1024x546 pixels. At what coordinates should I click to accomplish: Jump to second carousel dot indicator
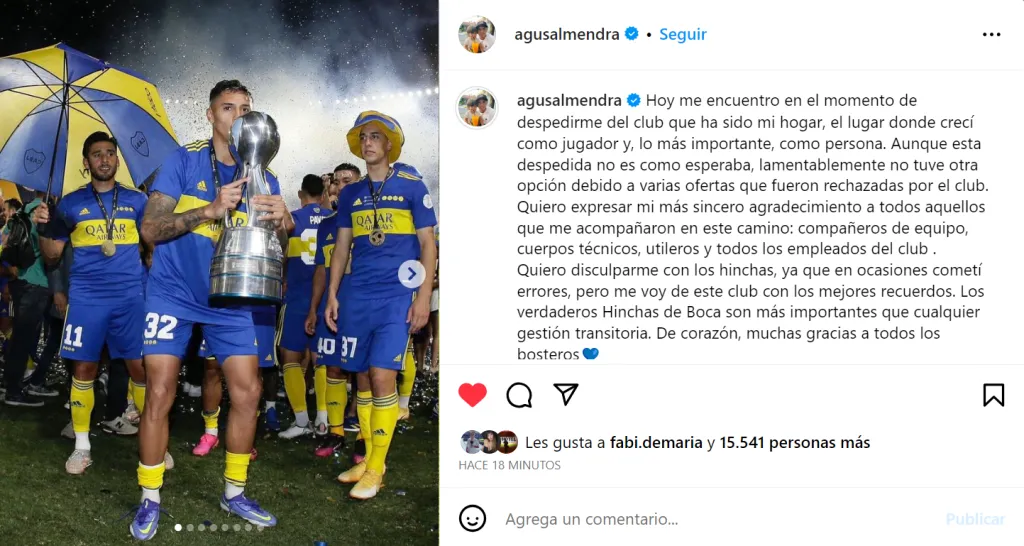coord(190,528)
